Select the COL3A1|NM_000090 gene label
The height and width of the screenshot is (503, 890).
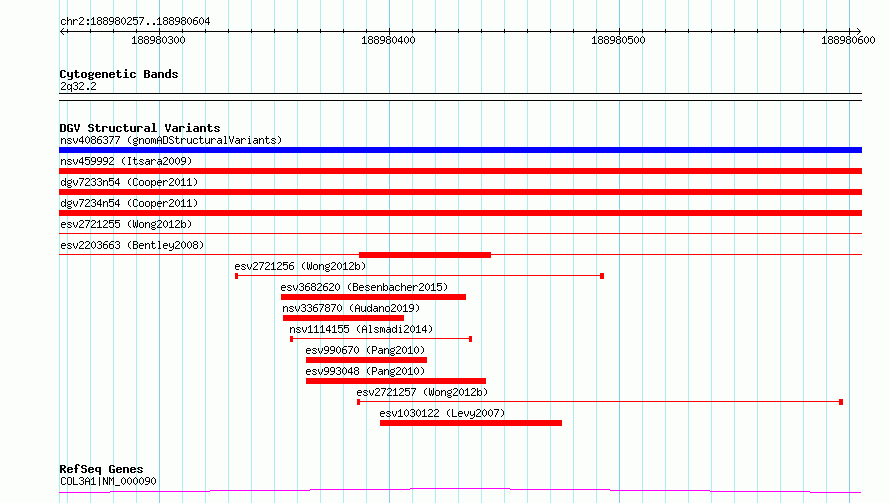(108, 481)
